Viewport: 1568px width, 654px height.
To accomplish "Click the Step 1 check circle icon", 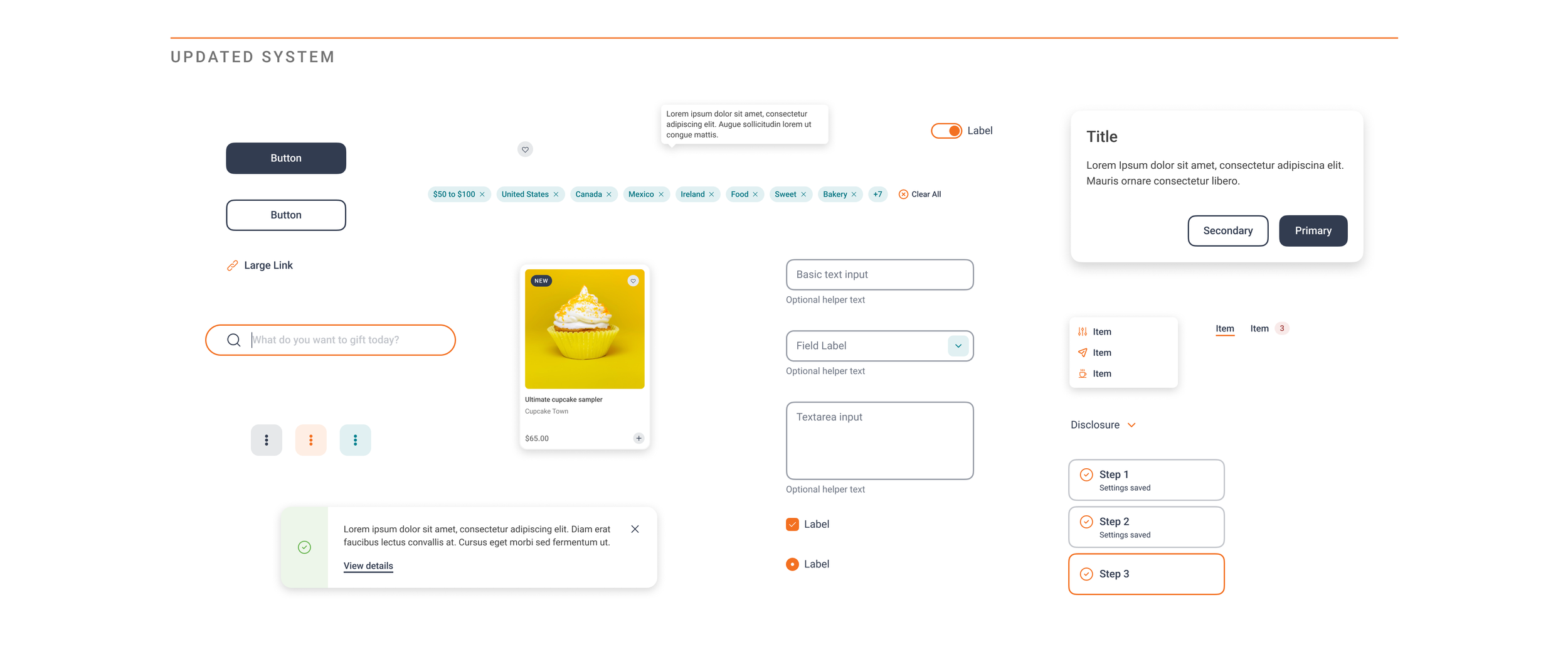I will click(x=1086, y=474).
